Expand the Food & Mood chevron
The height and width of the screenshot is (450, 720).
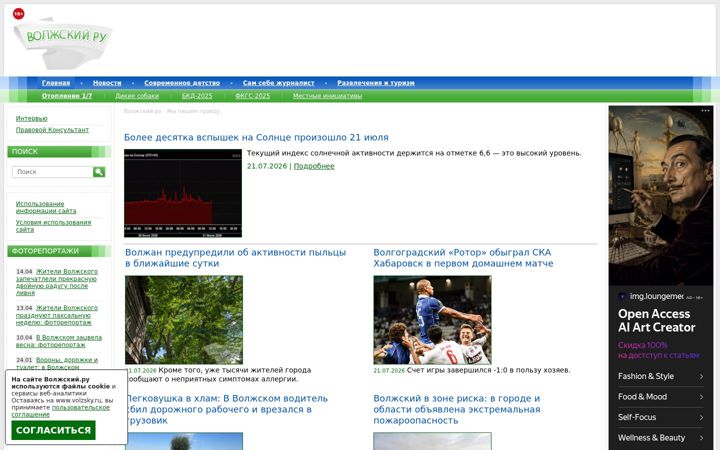pos(701,397)
